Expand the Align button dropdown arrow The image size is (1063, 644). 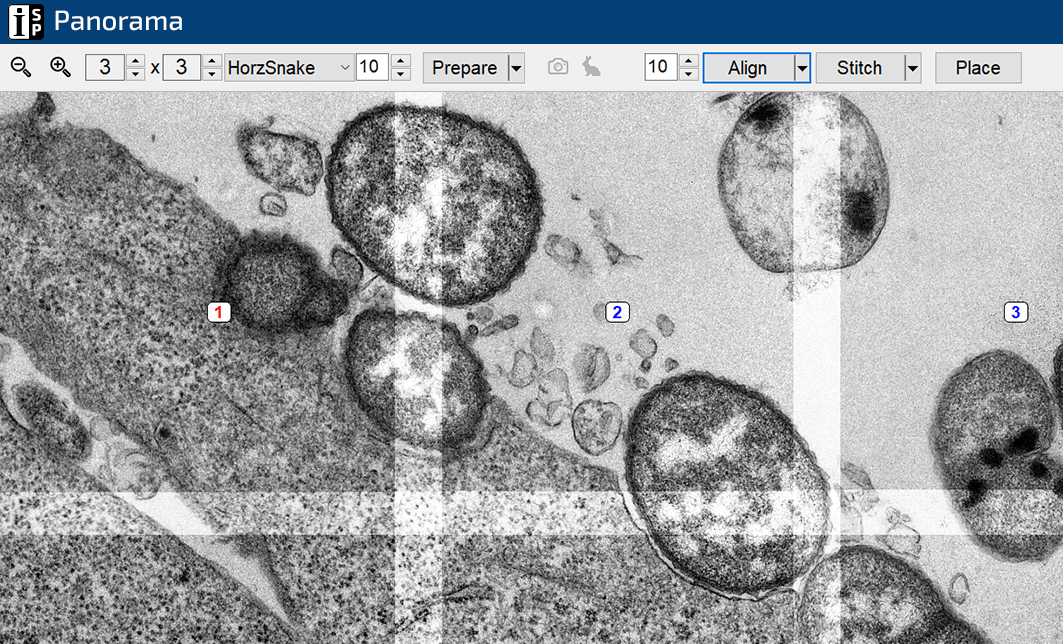pyautogui.click(x=801, y=68)
